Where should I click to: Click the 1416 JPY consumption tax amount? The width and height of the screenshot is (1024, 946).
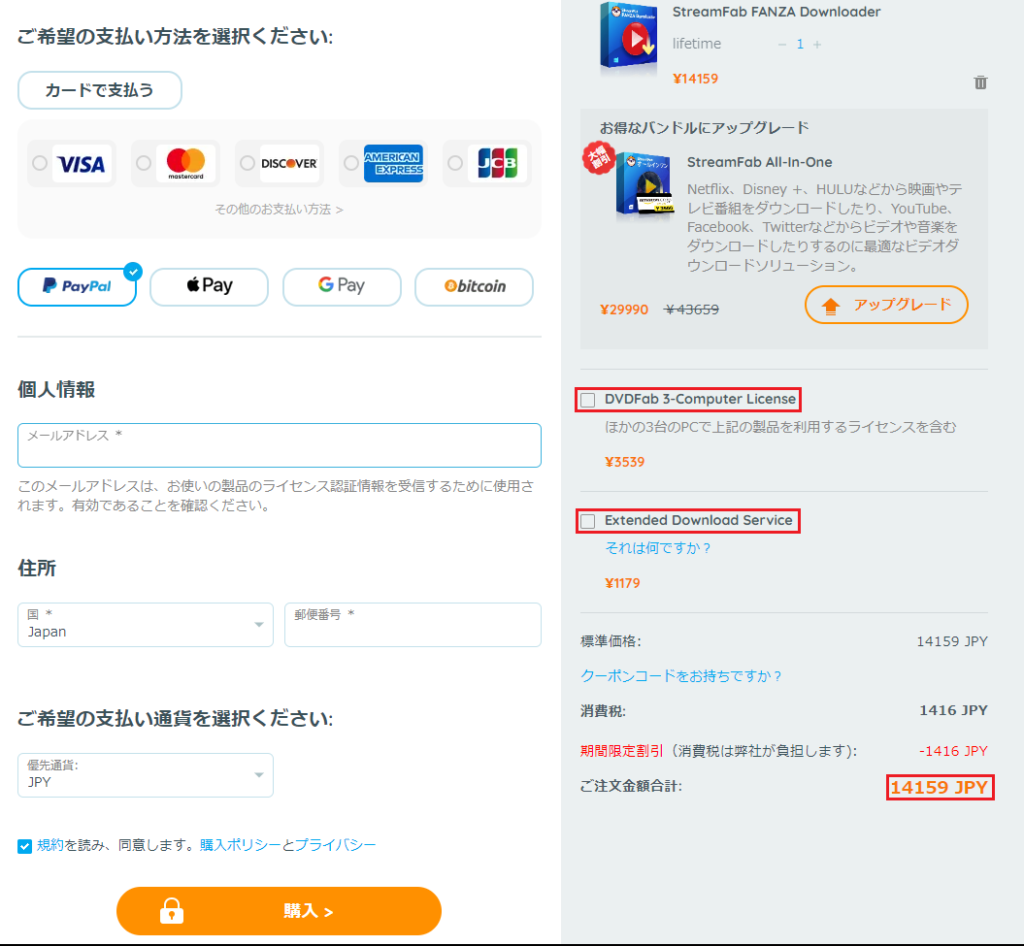point(953,710)
